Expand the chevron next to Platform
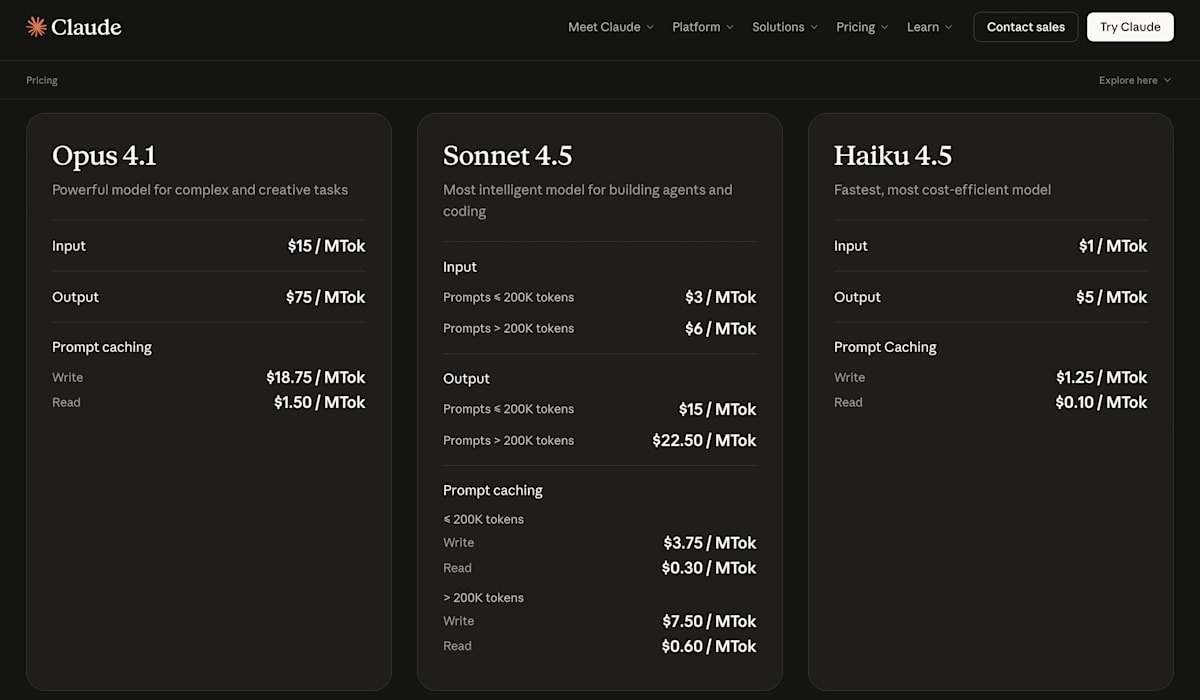This screenshot has height=700, width=1200. pos(730,27)
